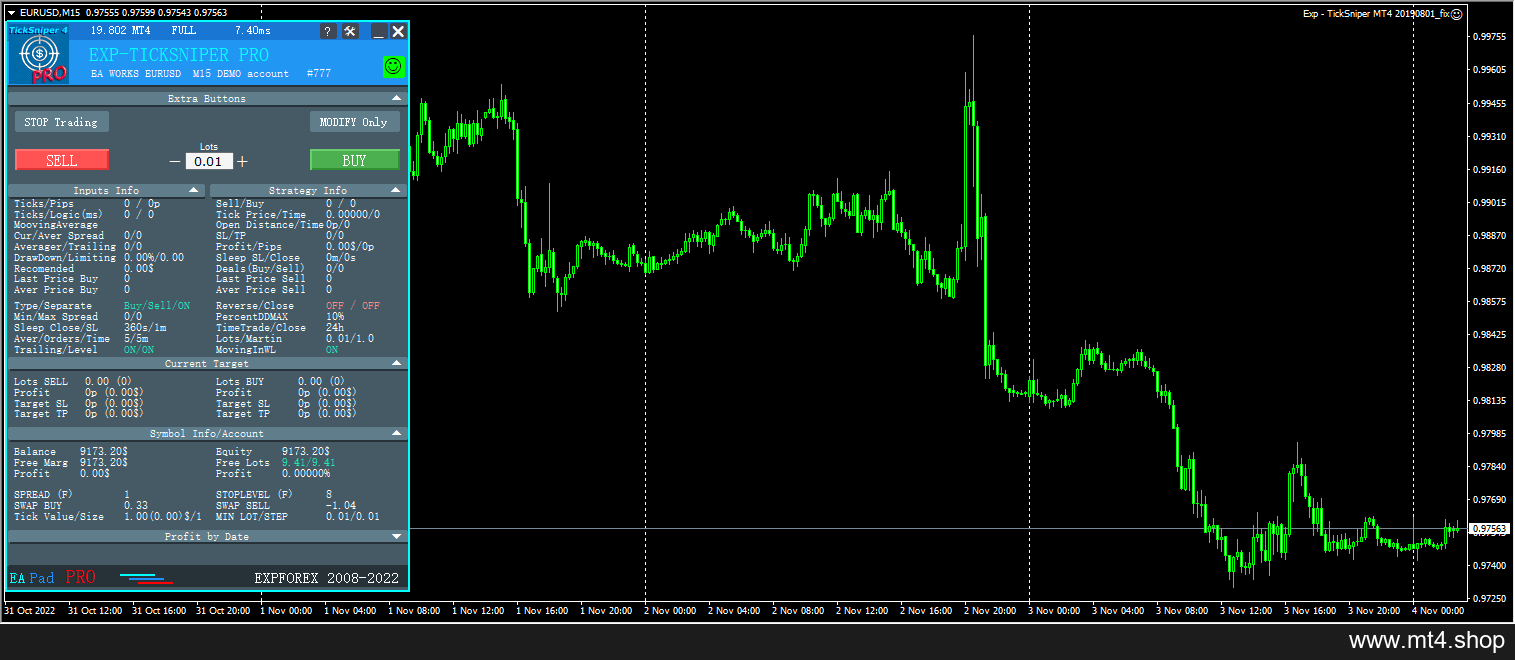Click the Sleep Close/SL 360s/1m value

click(145, 327)
